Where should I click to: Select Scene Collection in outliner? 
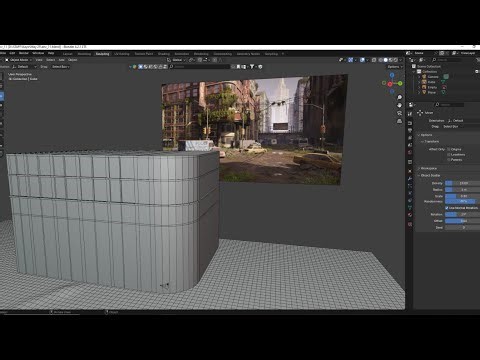coord(429,66)
